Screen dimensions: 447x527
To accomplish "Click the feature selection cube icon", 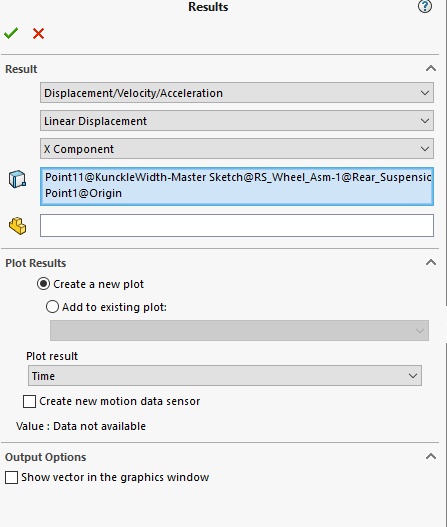I will pos(17,178).
